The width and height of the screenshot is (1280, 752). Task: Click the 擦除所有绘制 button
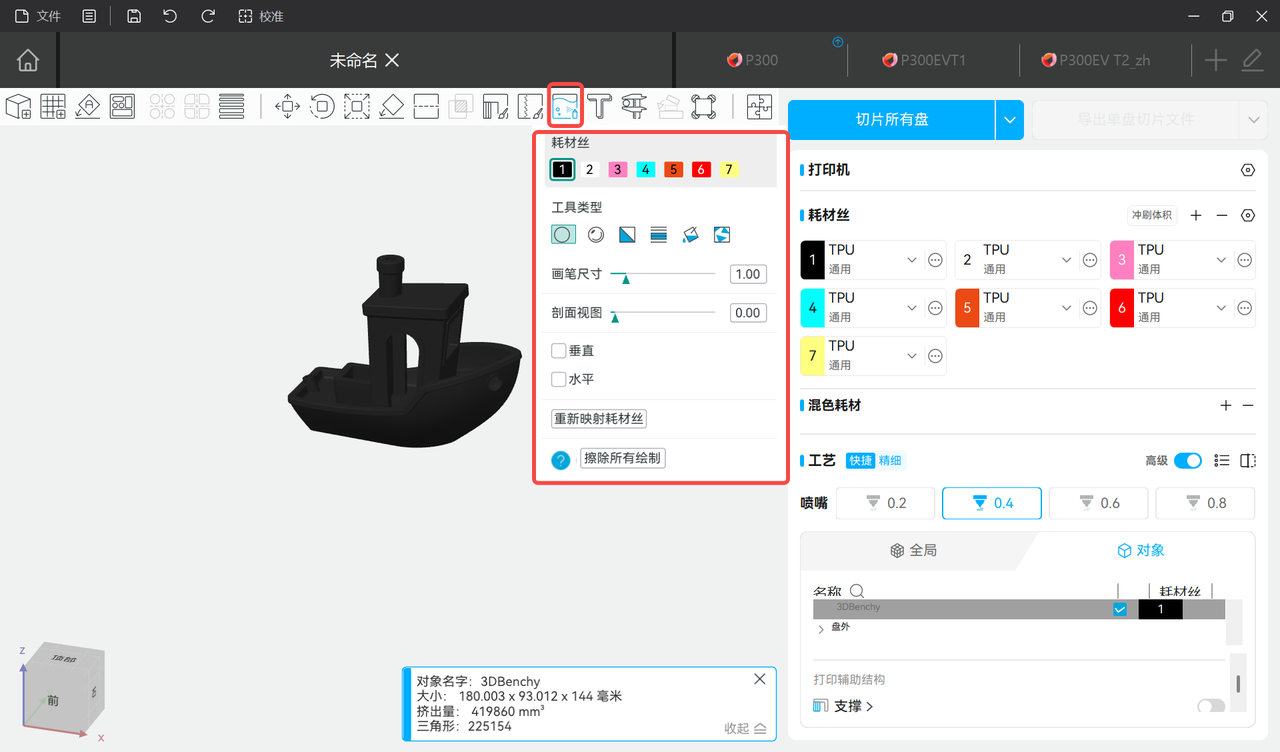[622, 459]
